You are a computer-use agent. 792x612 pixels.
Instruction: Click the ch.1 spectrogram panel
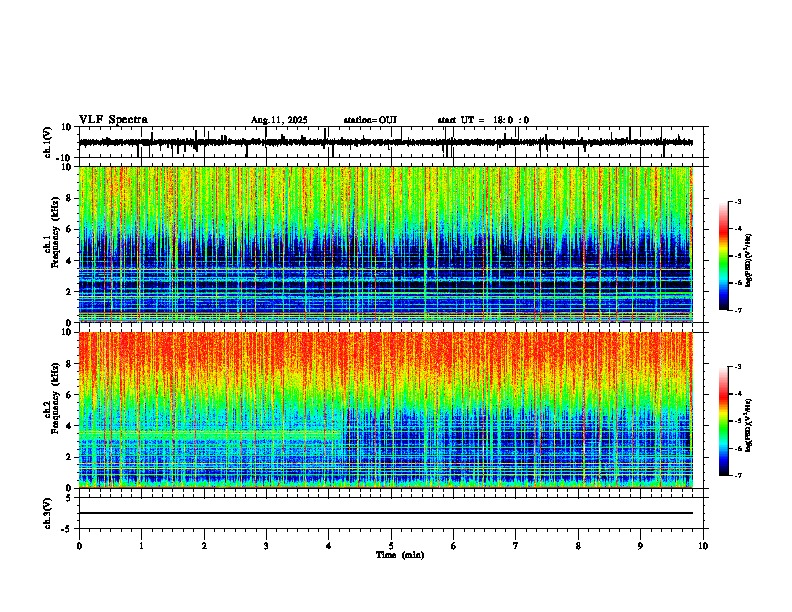385,244
